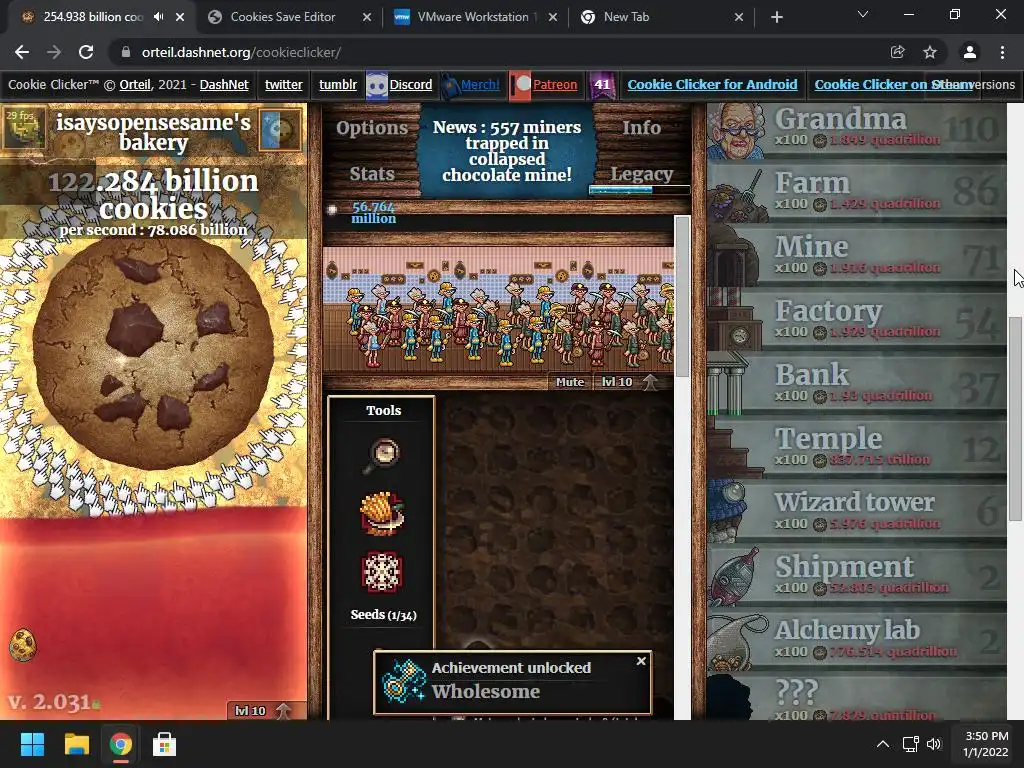Click the Freeze garden snowflake tool

(x=382, y=573)
